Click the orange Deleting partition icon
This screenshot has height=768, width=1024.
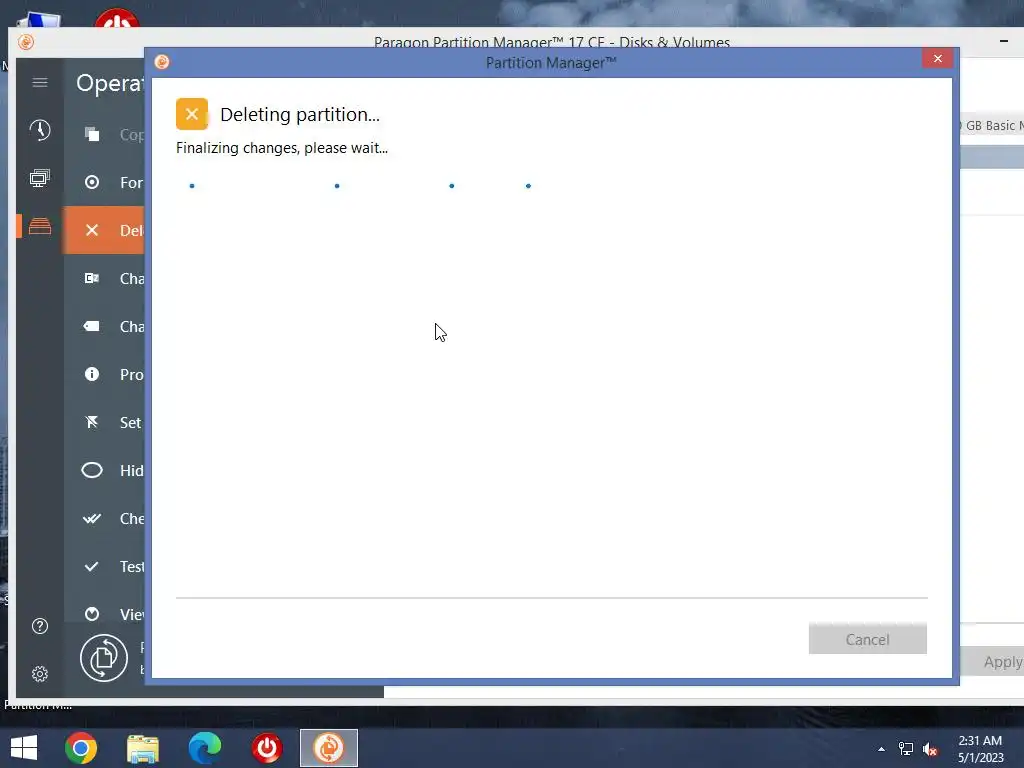tap(192, 114)
